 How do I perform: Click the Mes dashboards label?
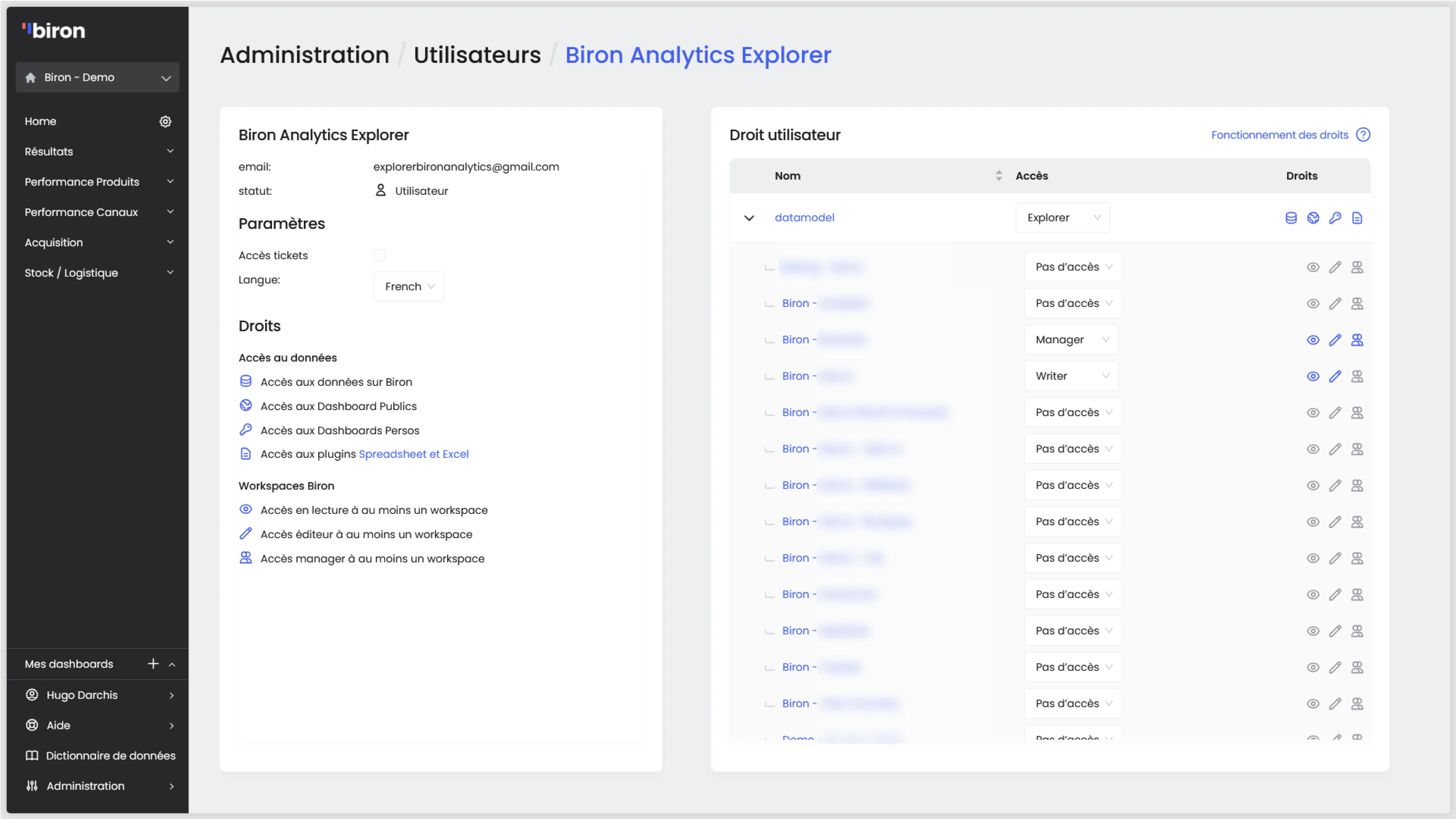click(x=69, y=664)
